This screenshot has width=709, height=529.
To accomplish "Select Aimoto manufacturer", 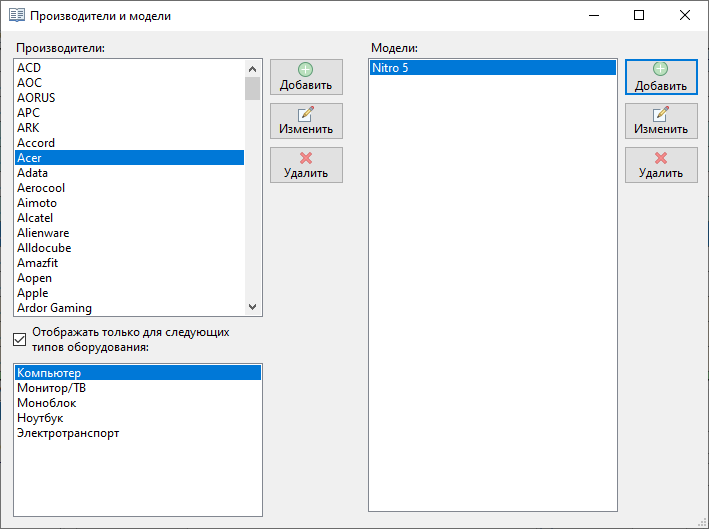I will [x=129, y=203].
